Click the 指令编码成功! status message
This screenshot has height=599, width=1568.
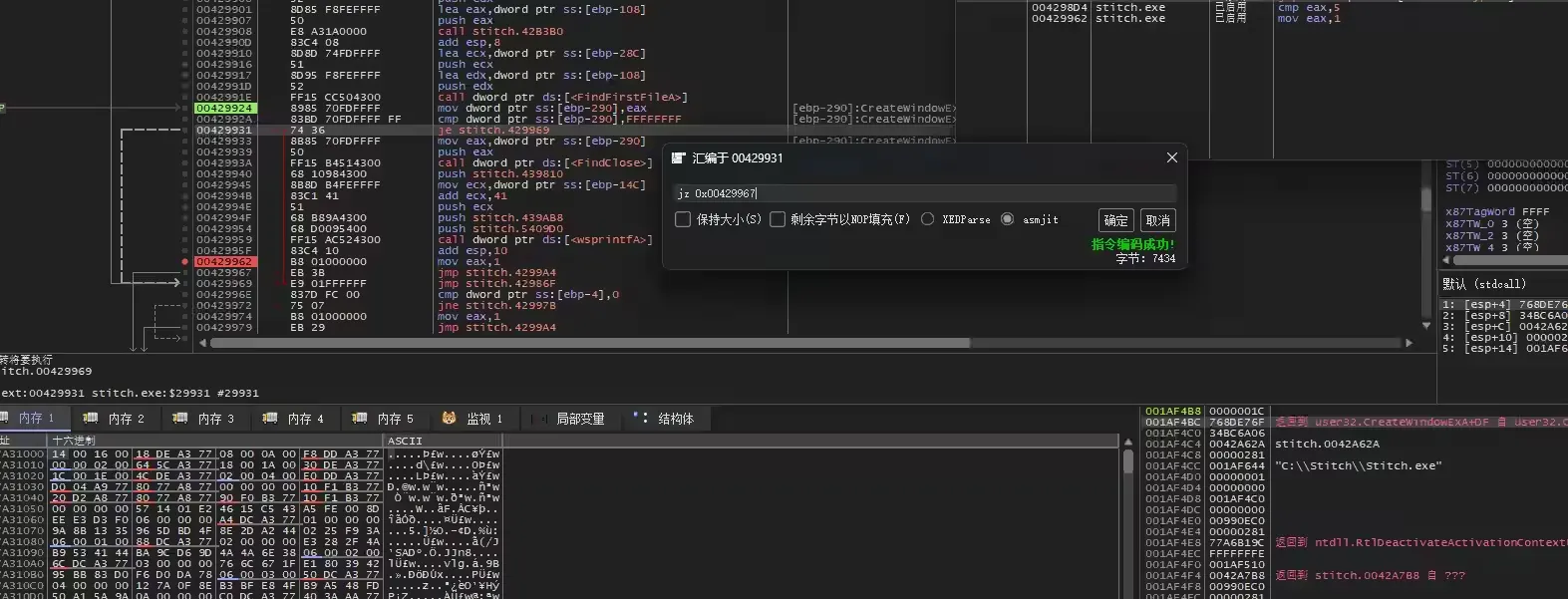point(1132,244)
